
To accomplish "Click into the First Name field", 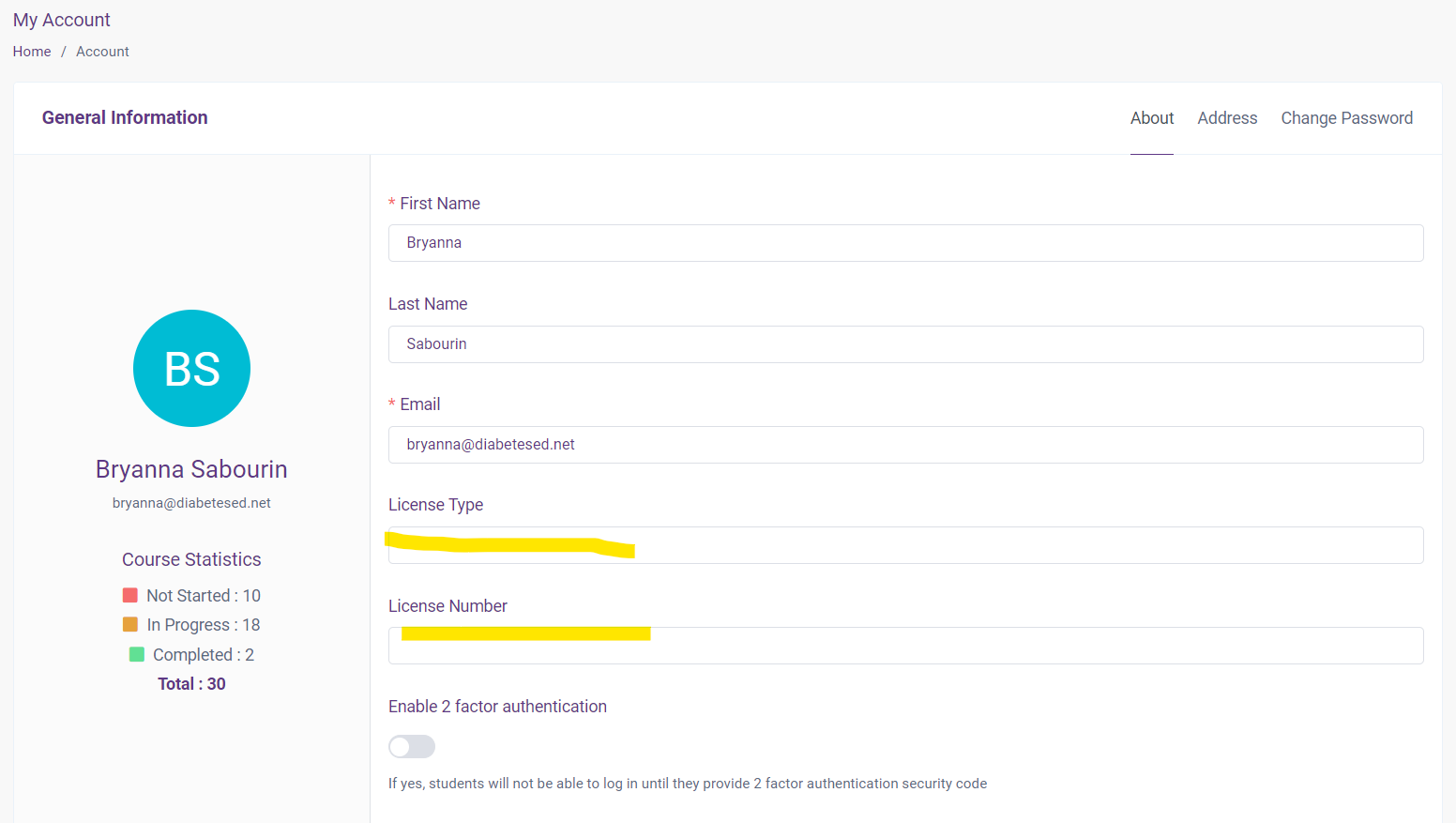I will coord(905,243).
